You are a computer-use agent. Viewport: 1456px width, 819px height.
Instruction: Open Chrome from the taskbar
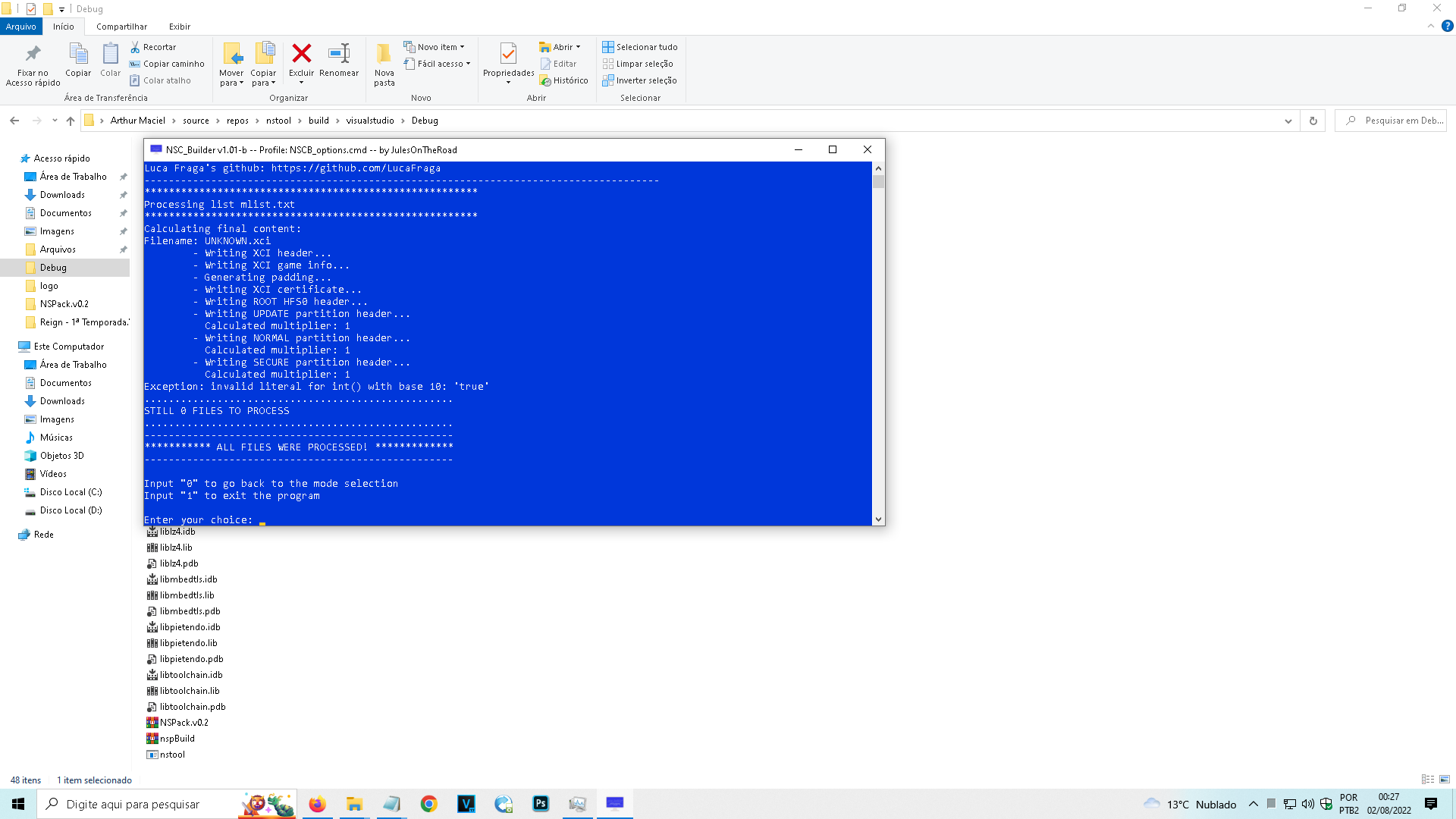429,804
